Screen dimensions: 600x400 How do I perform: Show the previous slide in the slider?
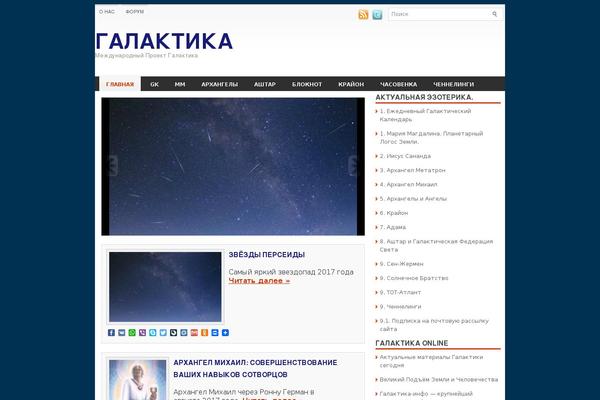tap(113, 166)
